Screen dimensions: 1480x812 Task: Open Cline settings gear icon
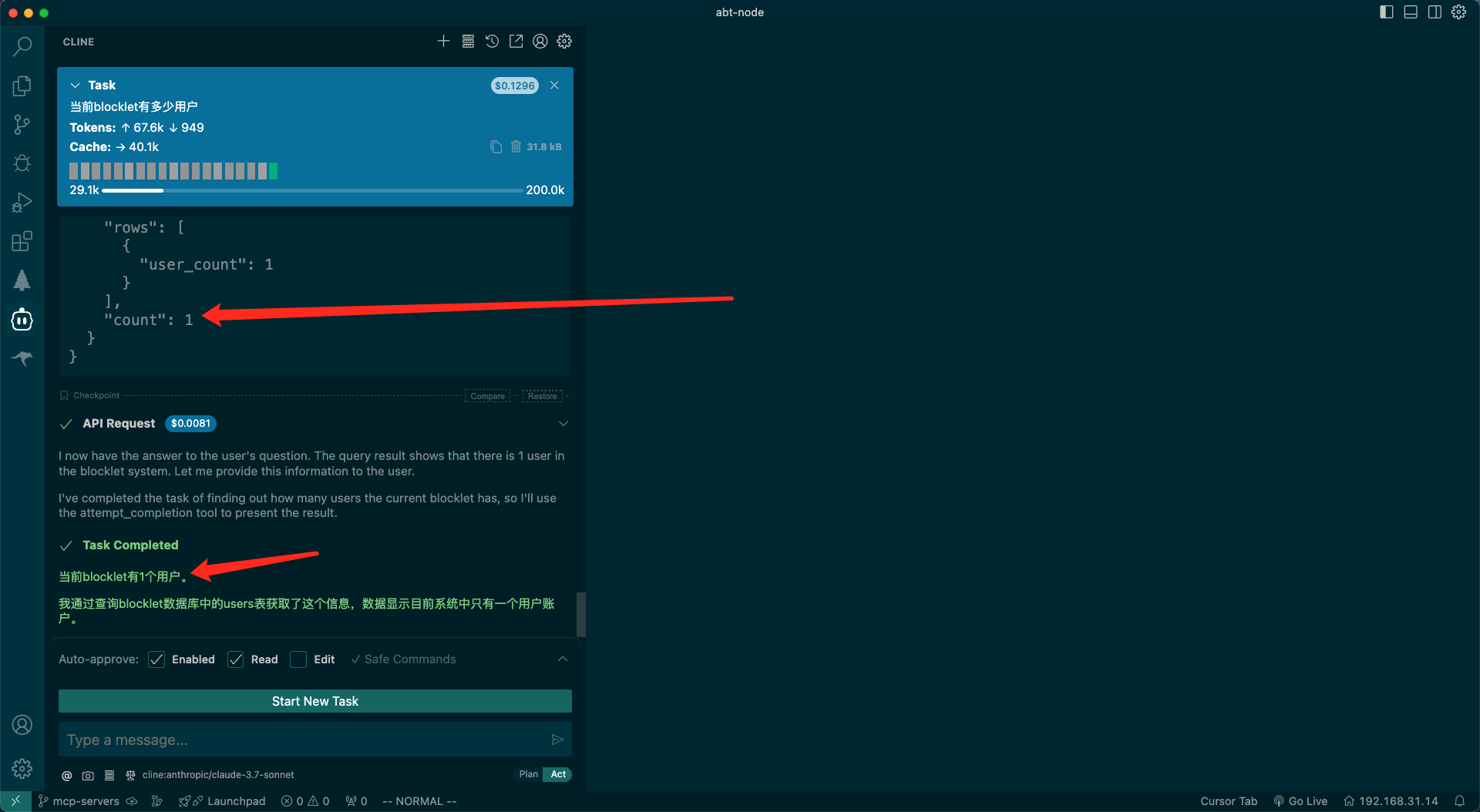(564, 42)
